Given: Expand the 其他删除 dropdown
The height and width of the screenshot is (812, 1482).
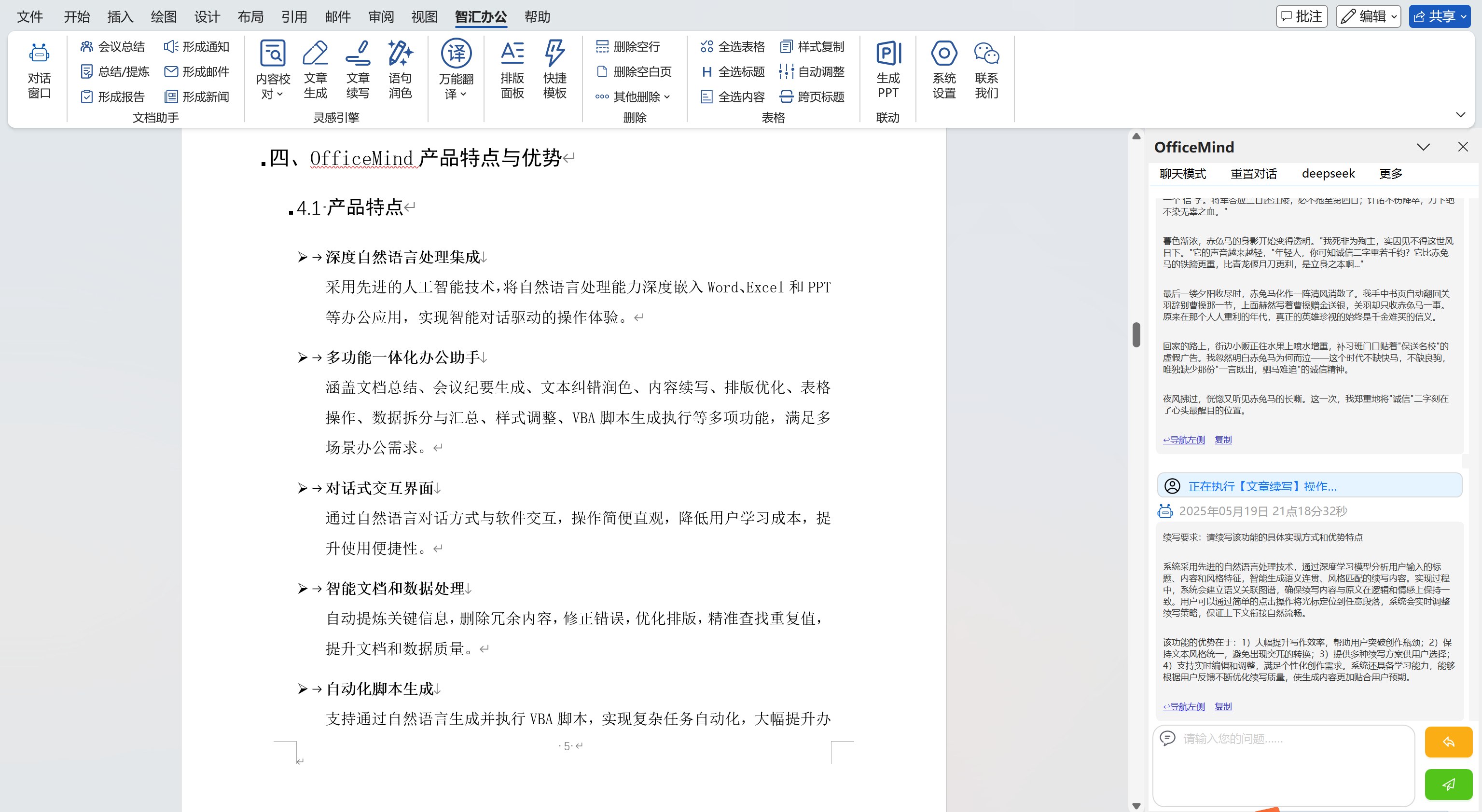Looking at the screenshot, I should pos(633,96).
